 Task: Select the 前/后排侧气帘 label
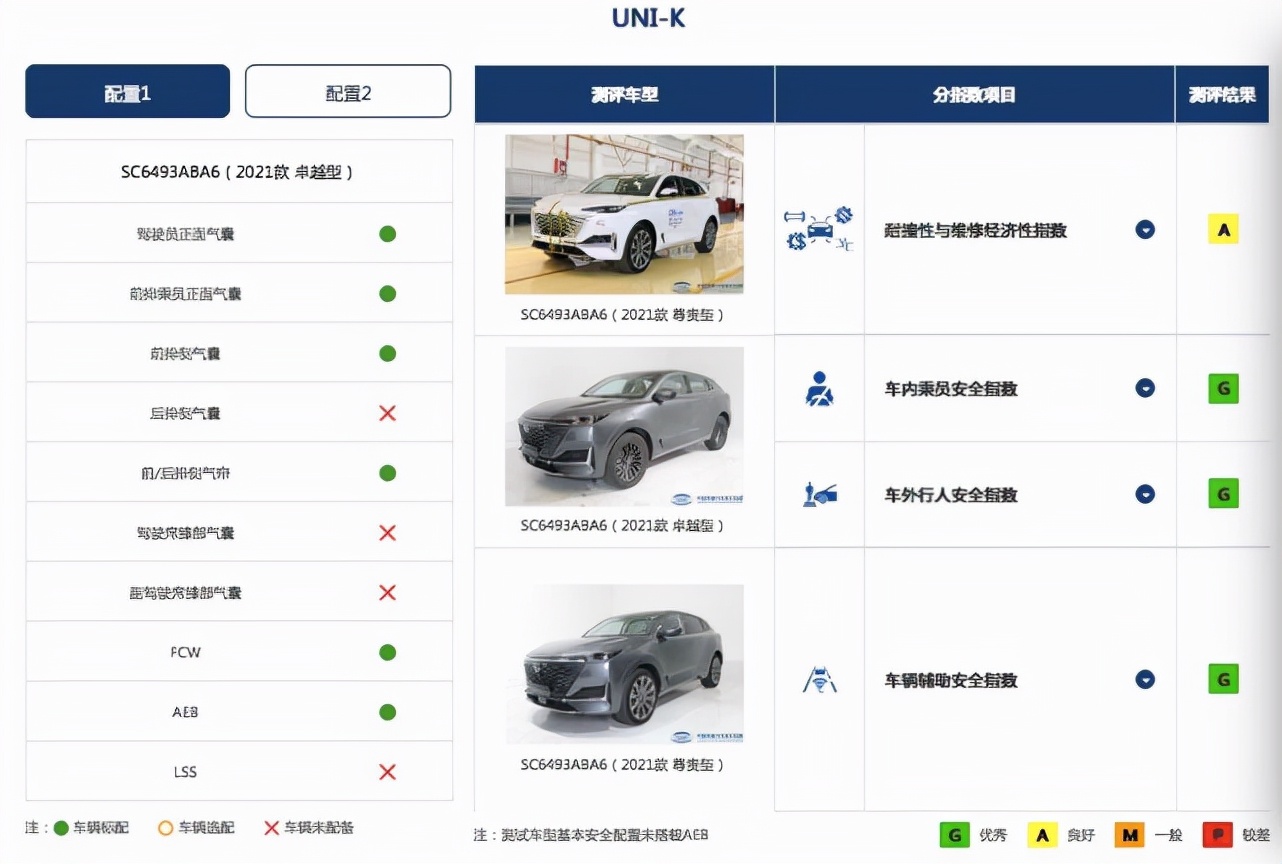click(185, 473)
